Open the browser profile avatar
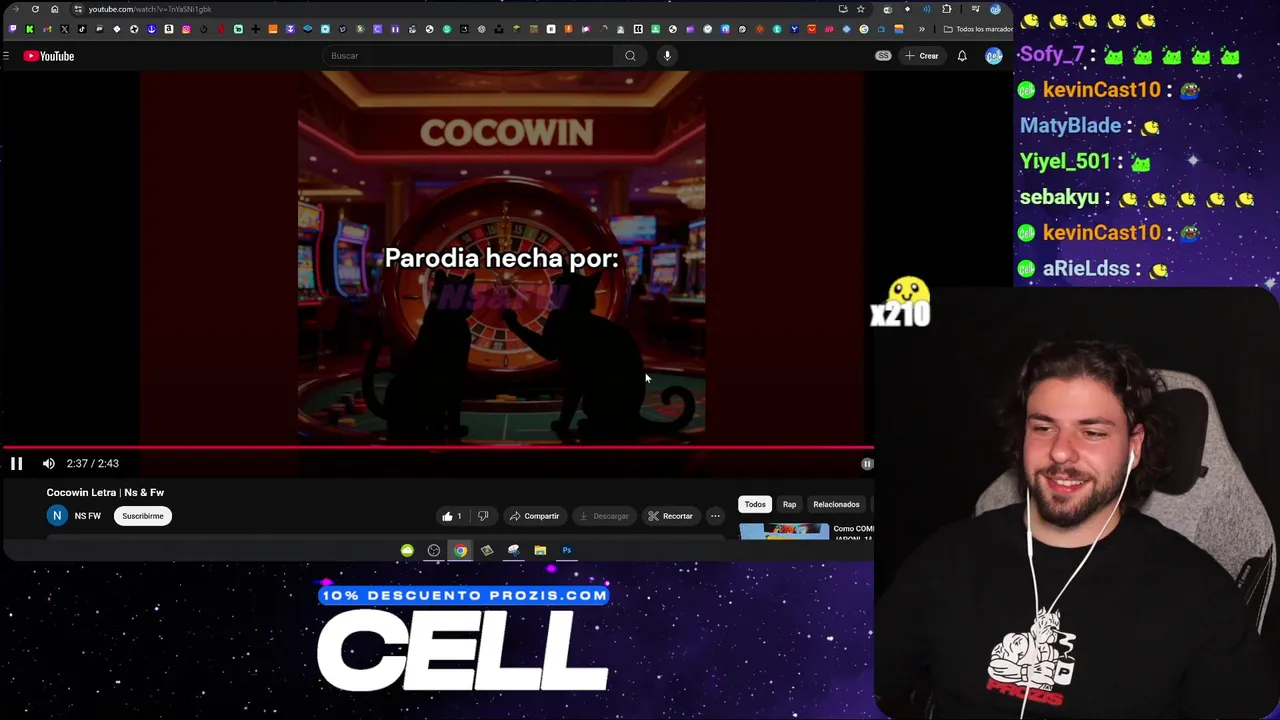Image resolution: width=1280 pixels, height=720 pixels. (995, 9)
